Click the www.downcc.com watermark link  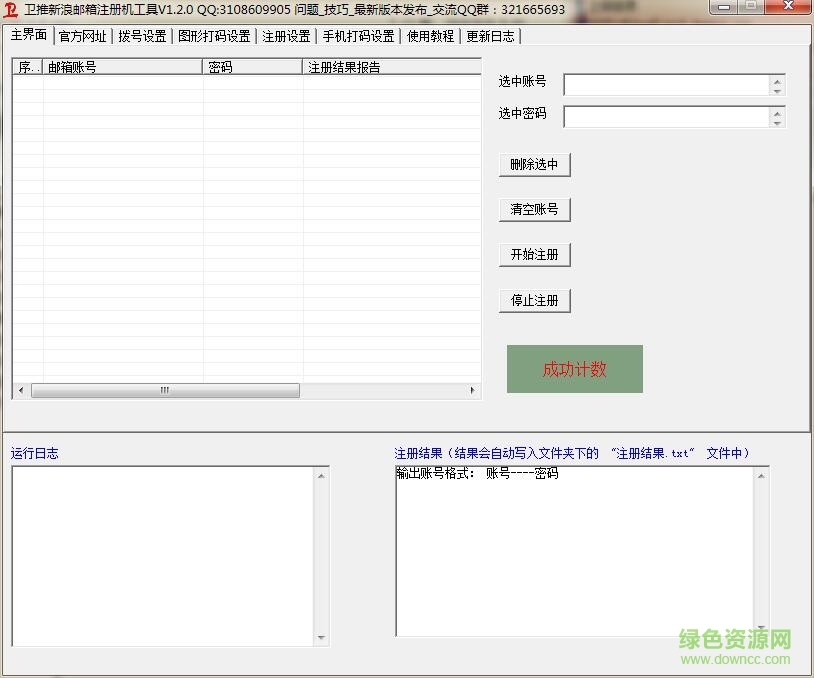click(x=736, y=660)
